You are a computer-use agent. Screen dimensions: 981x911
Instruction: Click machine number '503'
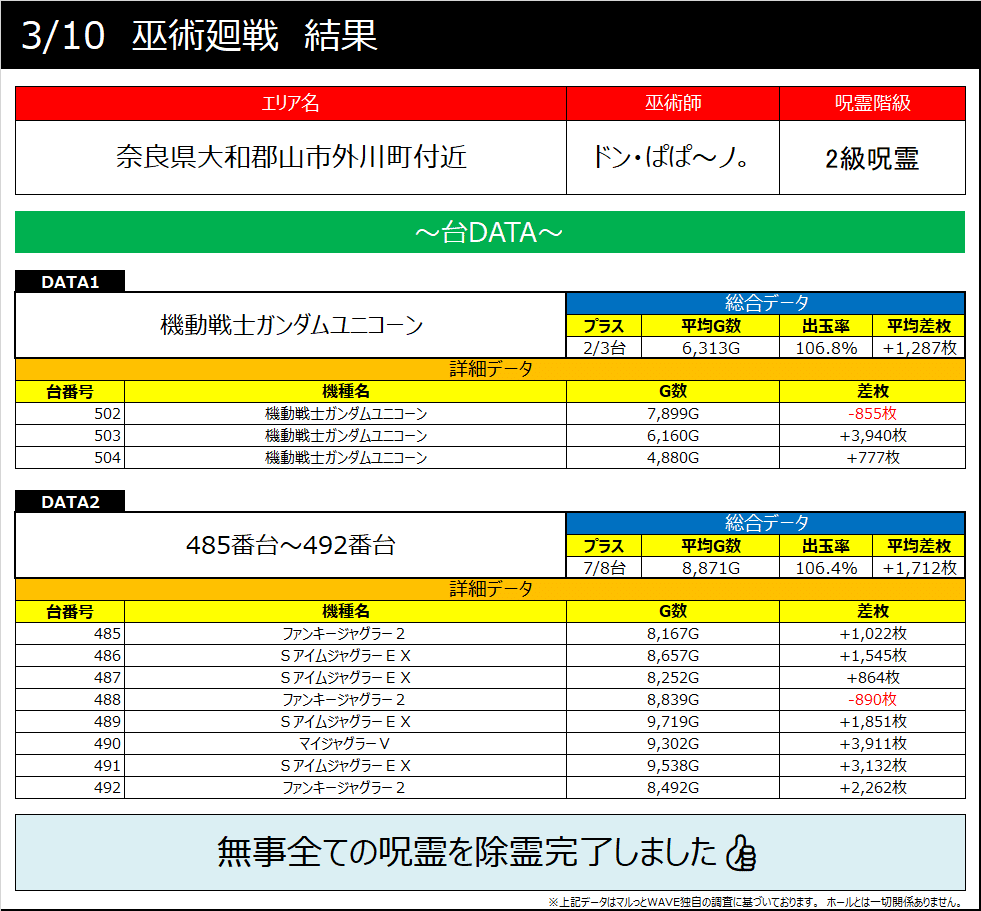tap(107, 435)
